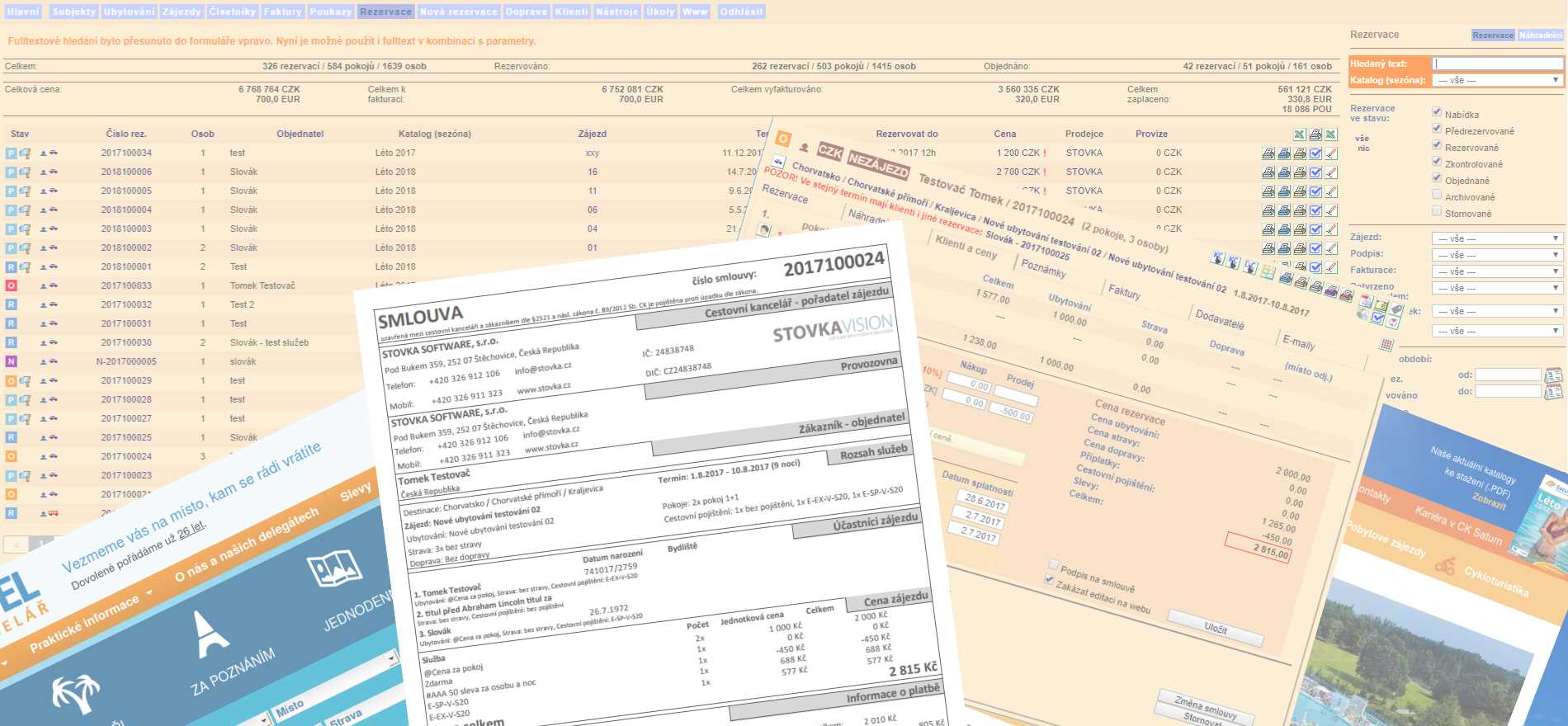Click Odhlásit to log out

point(742,12)
